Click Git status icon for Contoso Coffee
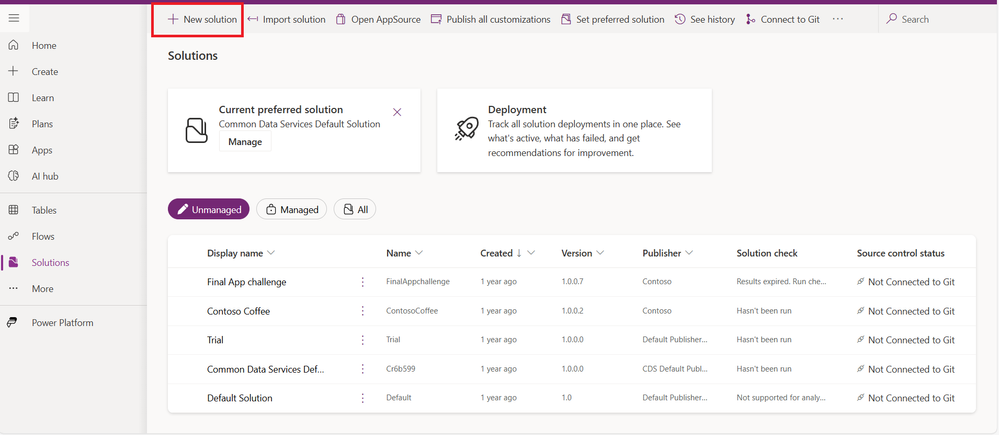 861,311
